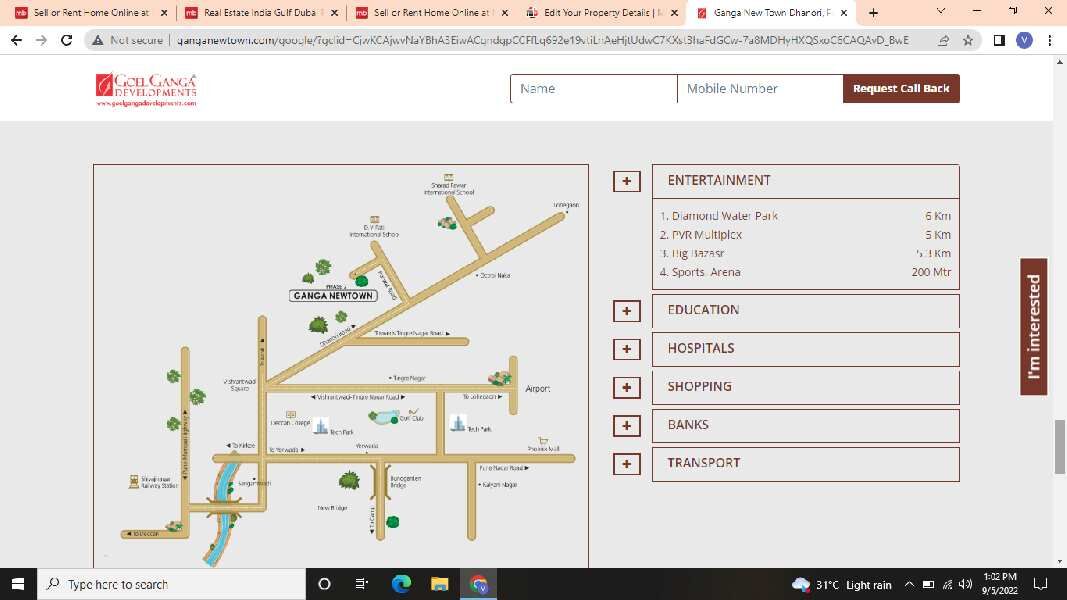The width and height of the screenshot is (1067, 600).
Task: Open a new browser tab
Action: pyautogui.click(x=873, y=12)
